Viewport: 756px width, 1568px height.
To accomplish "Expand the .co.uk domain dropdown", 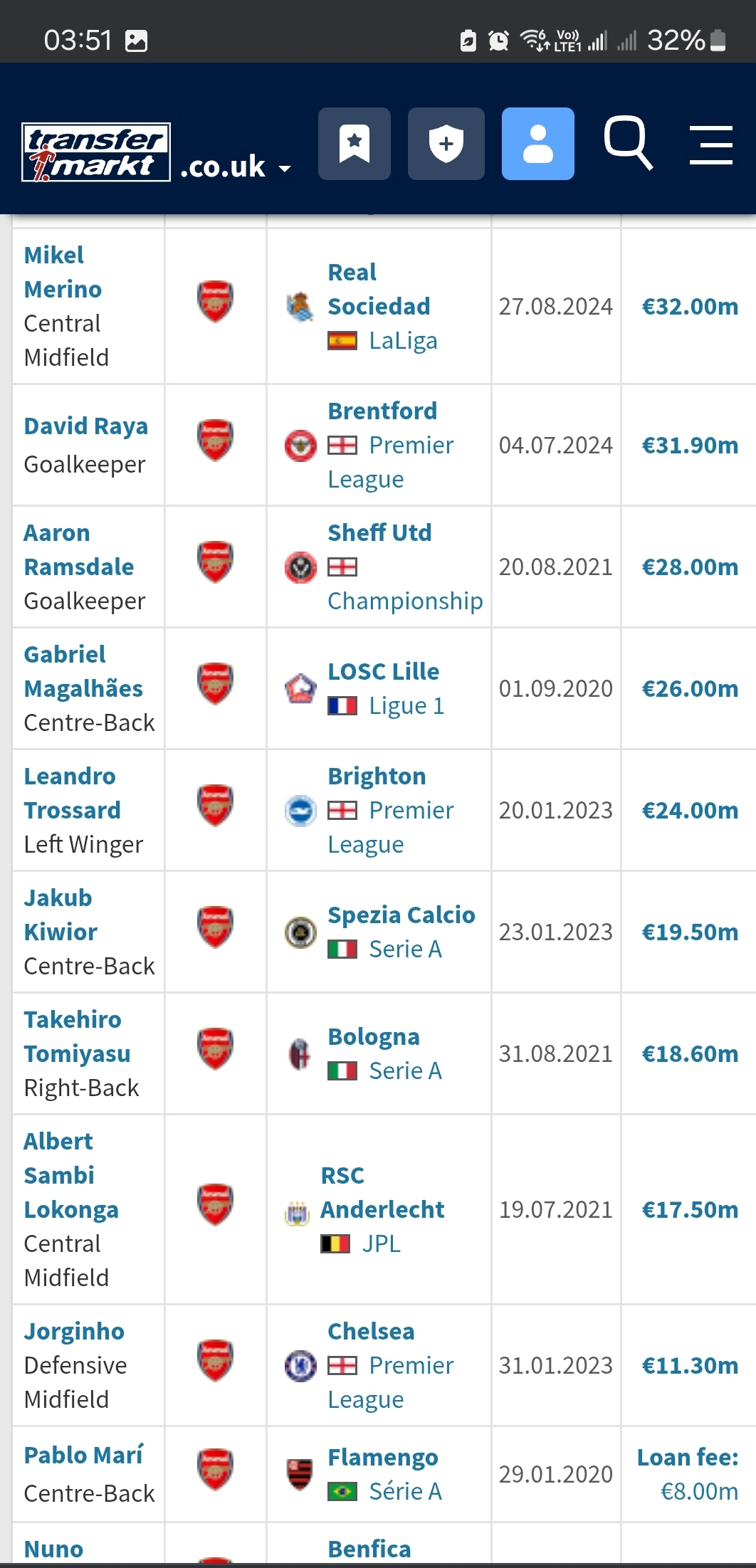I will tap(236, 167).
